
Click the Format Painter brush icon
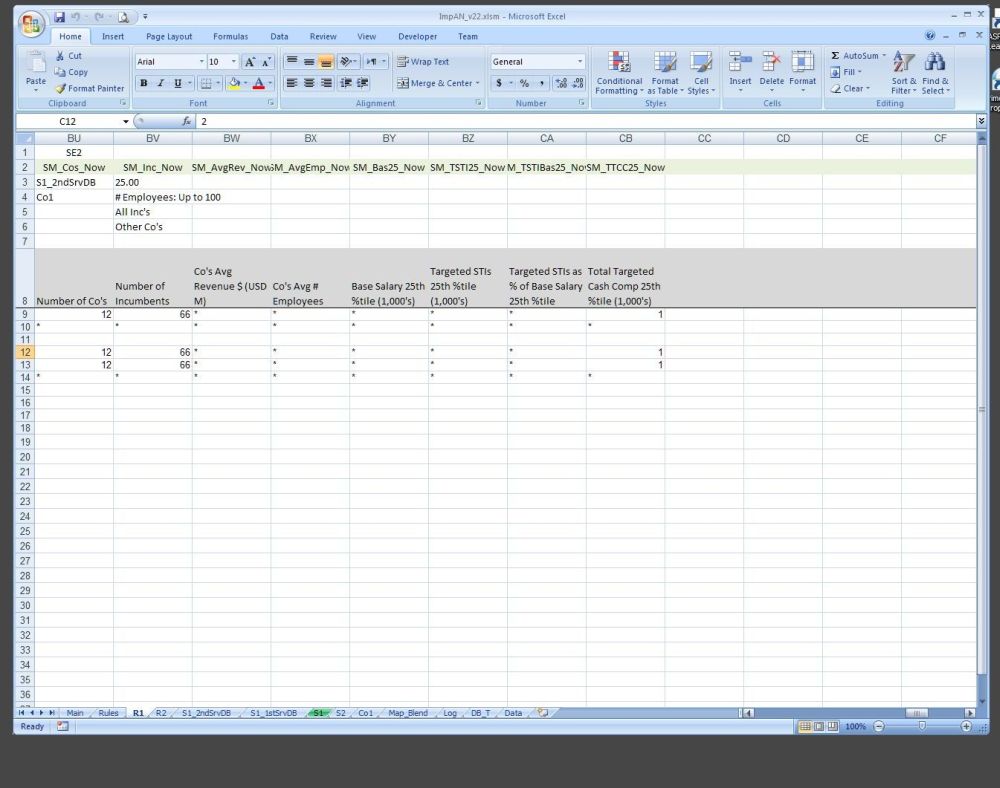tap(61, 89)
